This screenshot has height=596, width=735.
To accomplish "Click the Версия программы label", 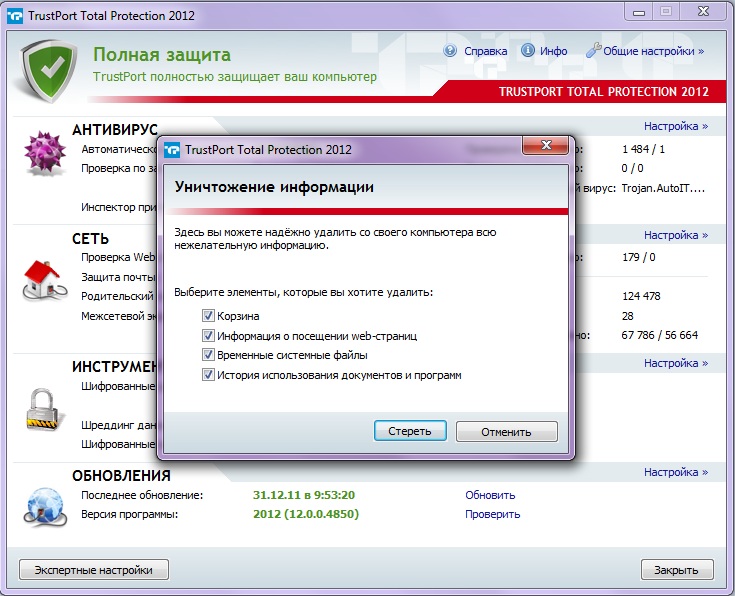I will [x=129, y=514].
